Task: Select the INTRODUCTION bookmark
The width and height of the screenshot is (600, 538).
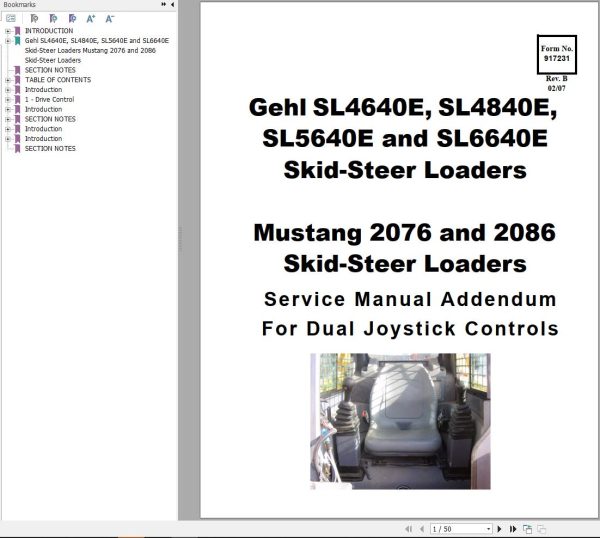Action: (x=49, y=31)
